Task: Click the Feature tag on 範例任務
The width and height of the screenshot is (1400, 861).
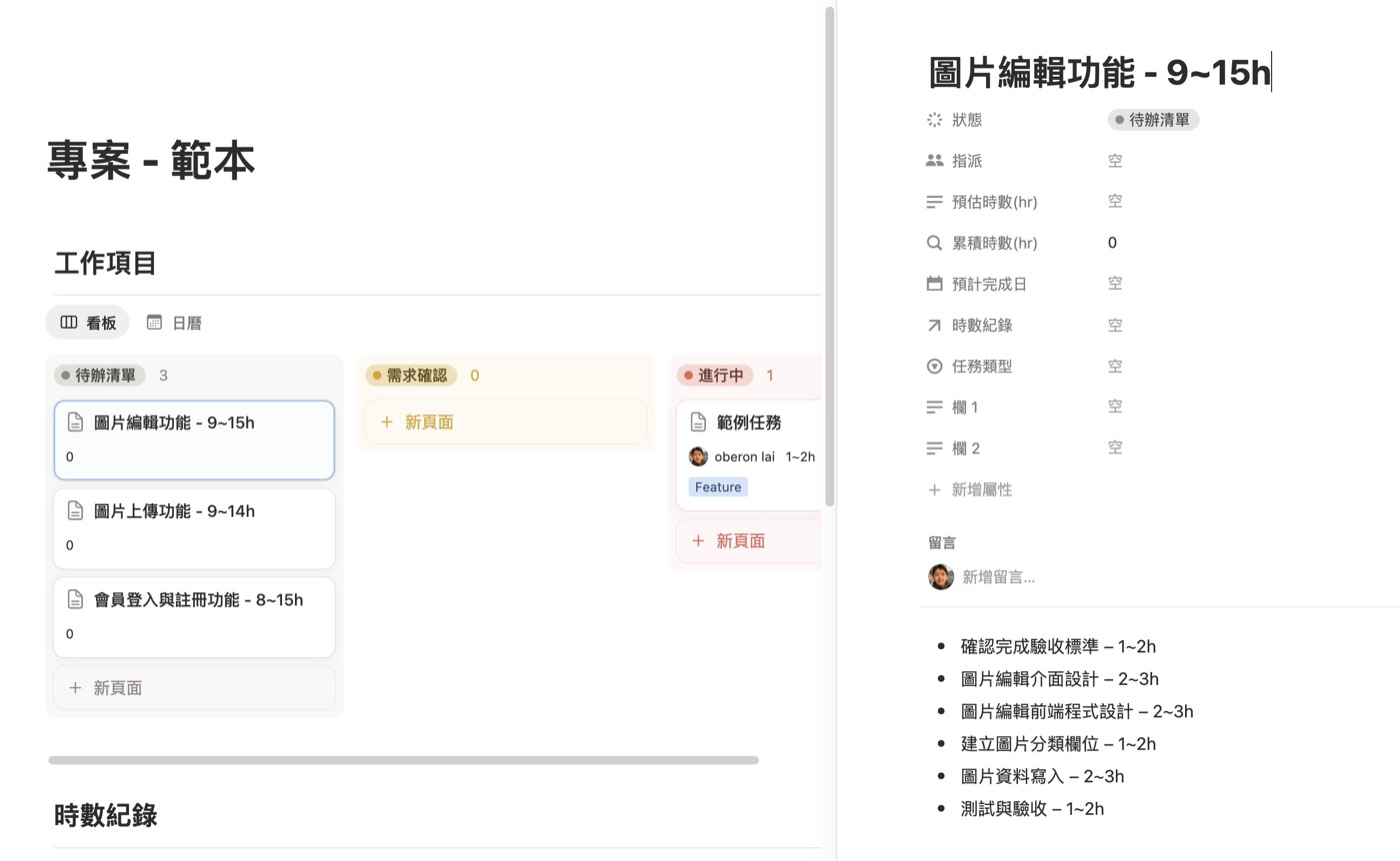Action: tap(718, 487)
